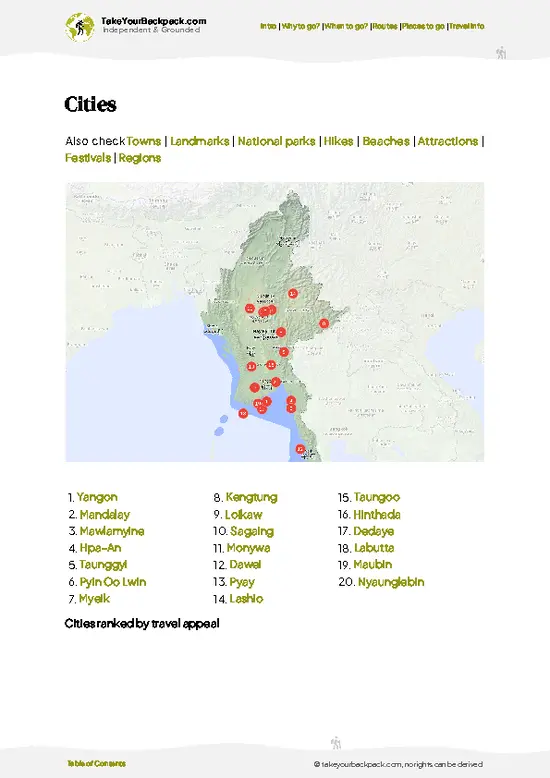Click map marker 9 for Loikaw
This screenshot has width=550, height=778.
[284, 352]
